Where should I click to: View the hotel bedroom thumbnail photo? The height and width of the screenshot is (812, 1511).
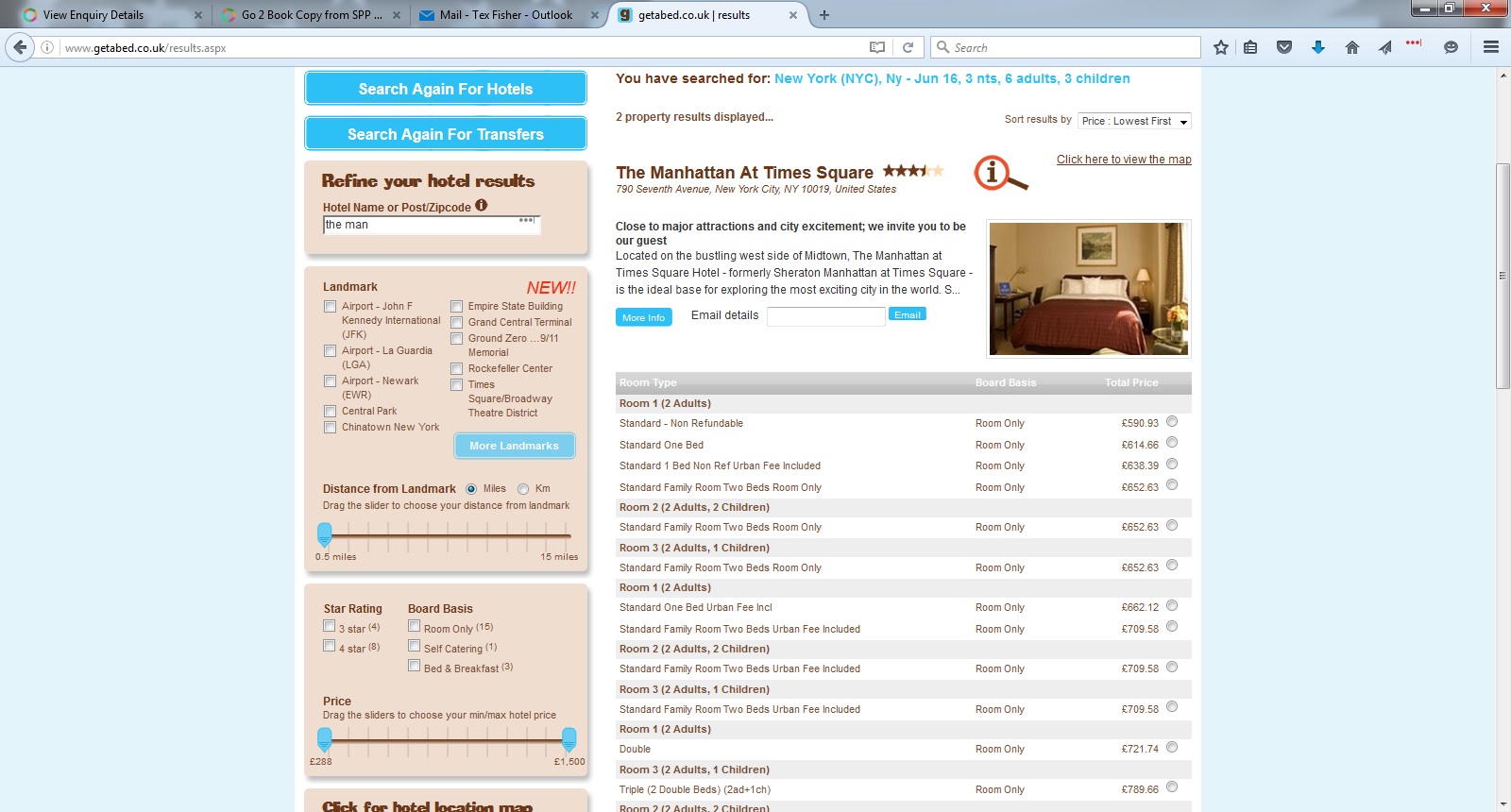1089,289
